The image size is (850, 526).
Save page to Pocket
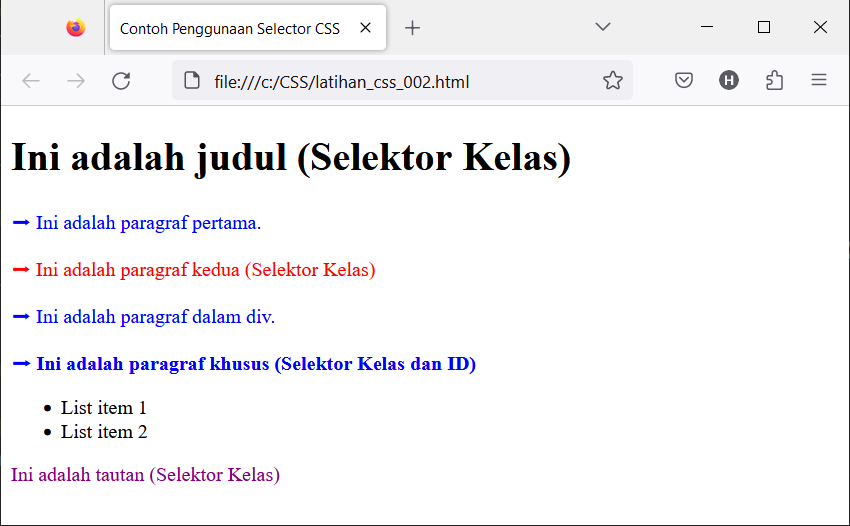click(x=684, y=81)
